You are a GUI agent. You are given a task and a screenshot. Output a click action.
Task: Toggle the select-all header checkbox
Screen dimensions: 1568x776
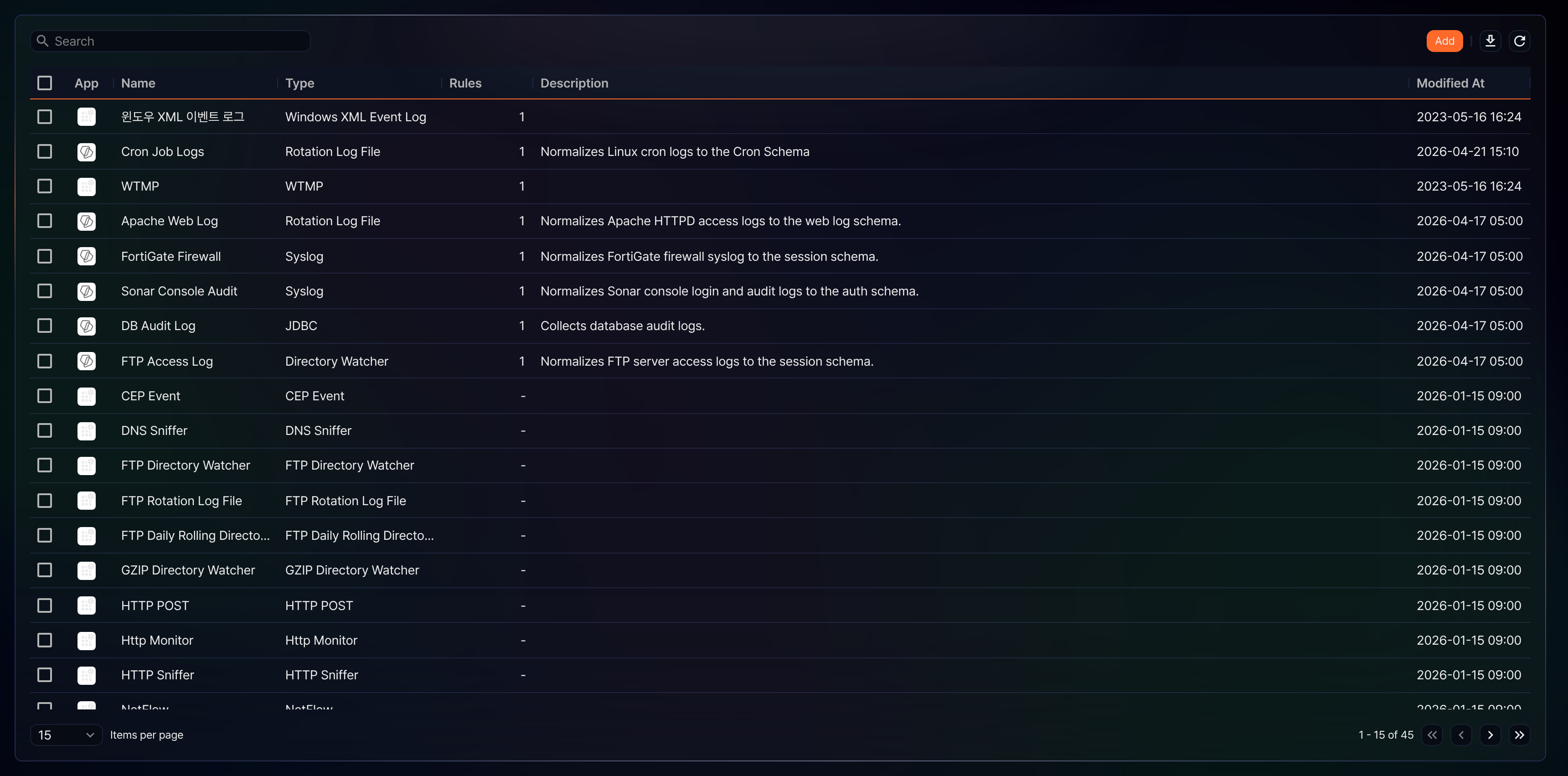point(44,83)
